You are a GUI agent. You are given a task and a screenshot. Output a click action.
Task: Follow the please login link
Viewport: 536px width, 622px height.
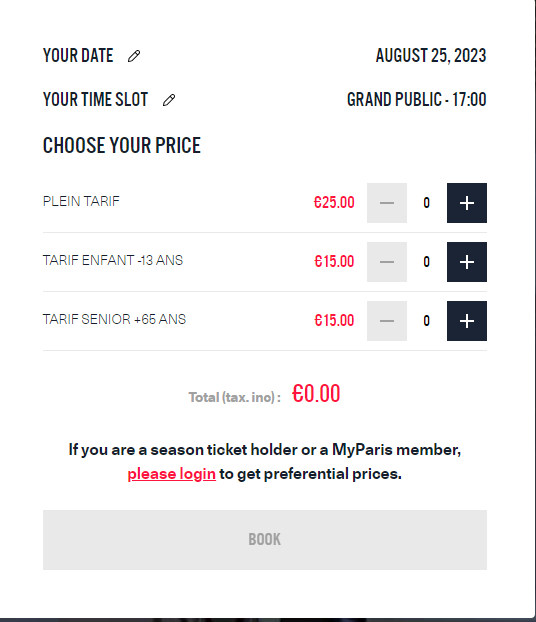[x=171, y=474]
